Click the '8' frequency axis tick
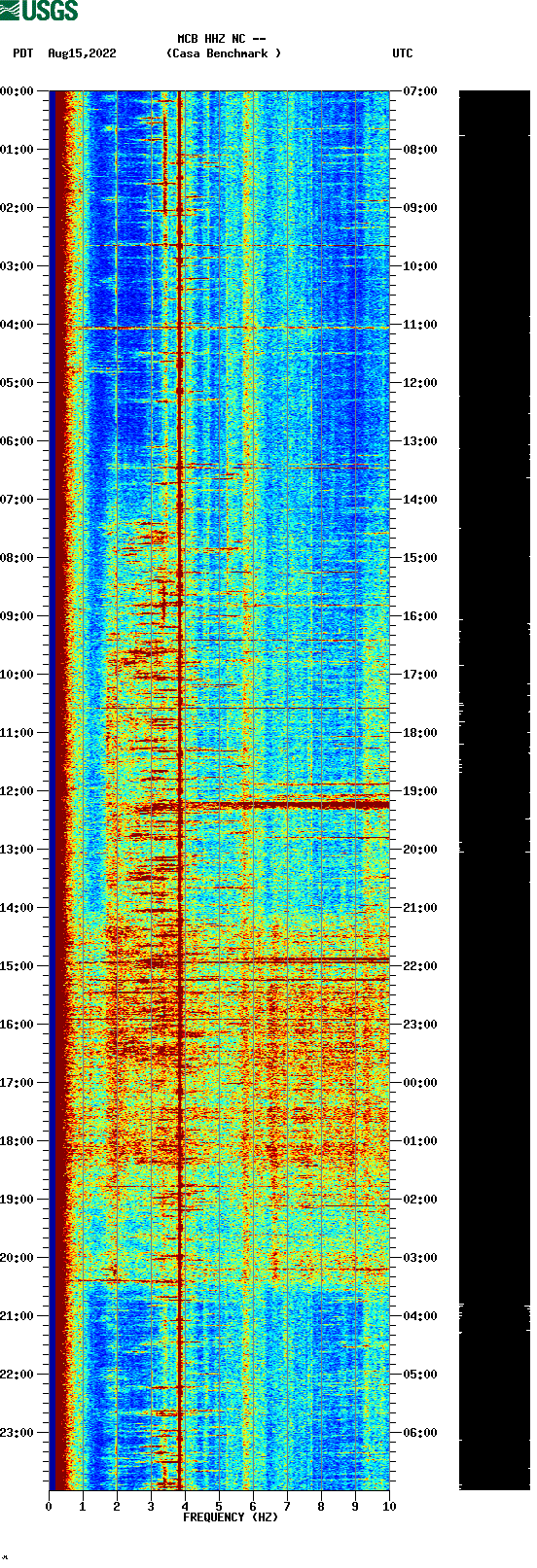537x1568 pixels. [x=321, y=1507]
